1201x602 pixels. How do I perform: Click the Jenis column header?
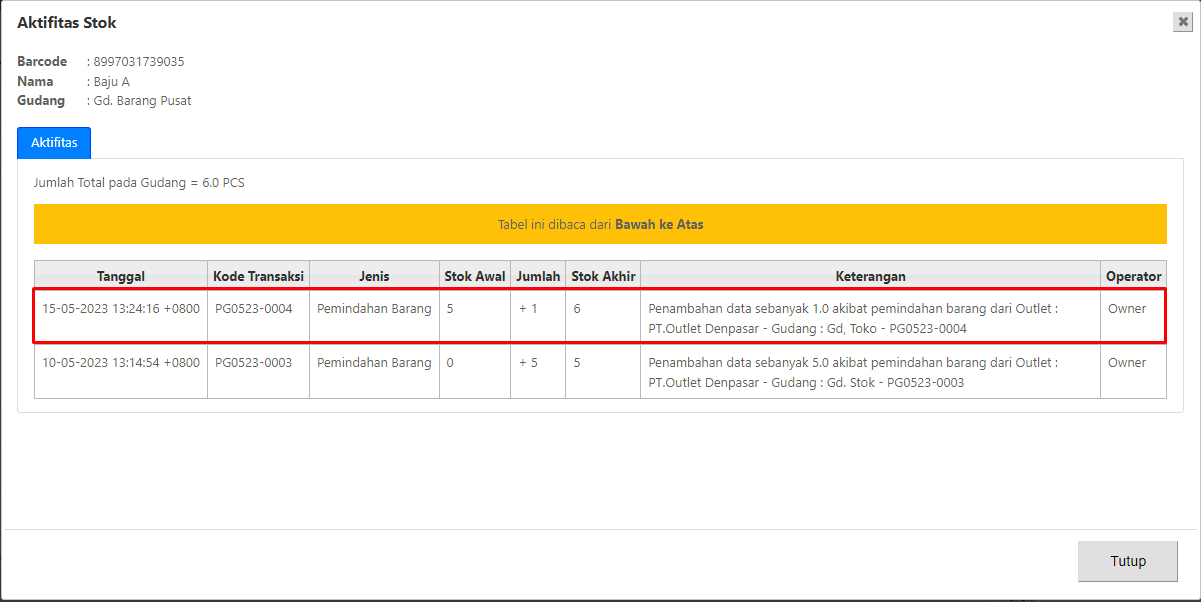374,276
